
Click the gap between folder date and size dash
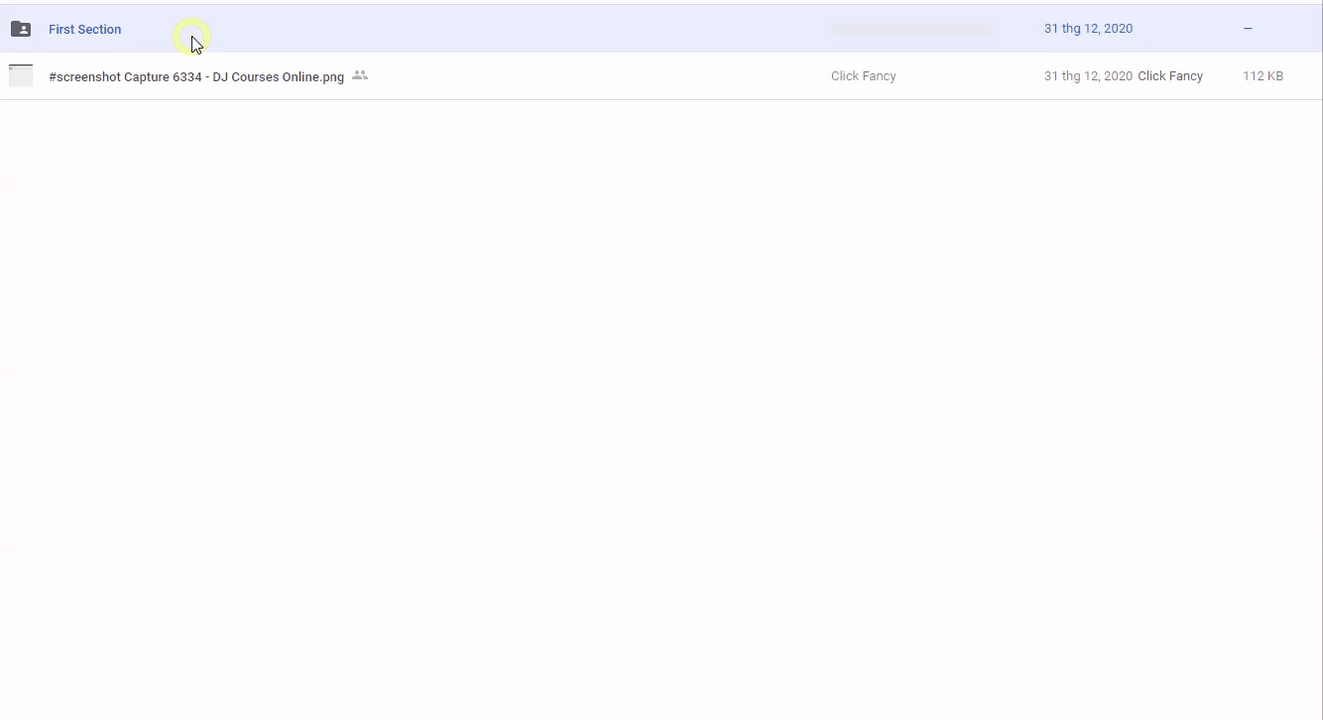[1190, 29]
